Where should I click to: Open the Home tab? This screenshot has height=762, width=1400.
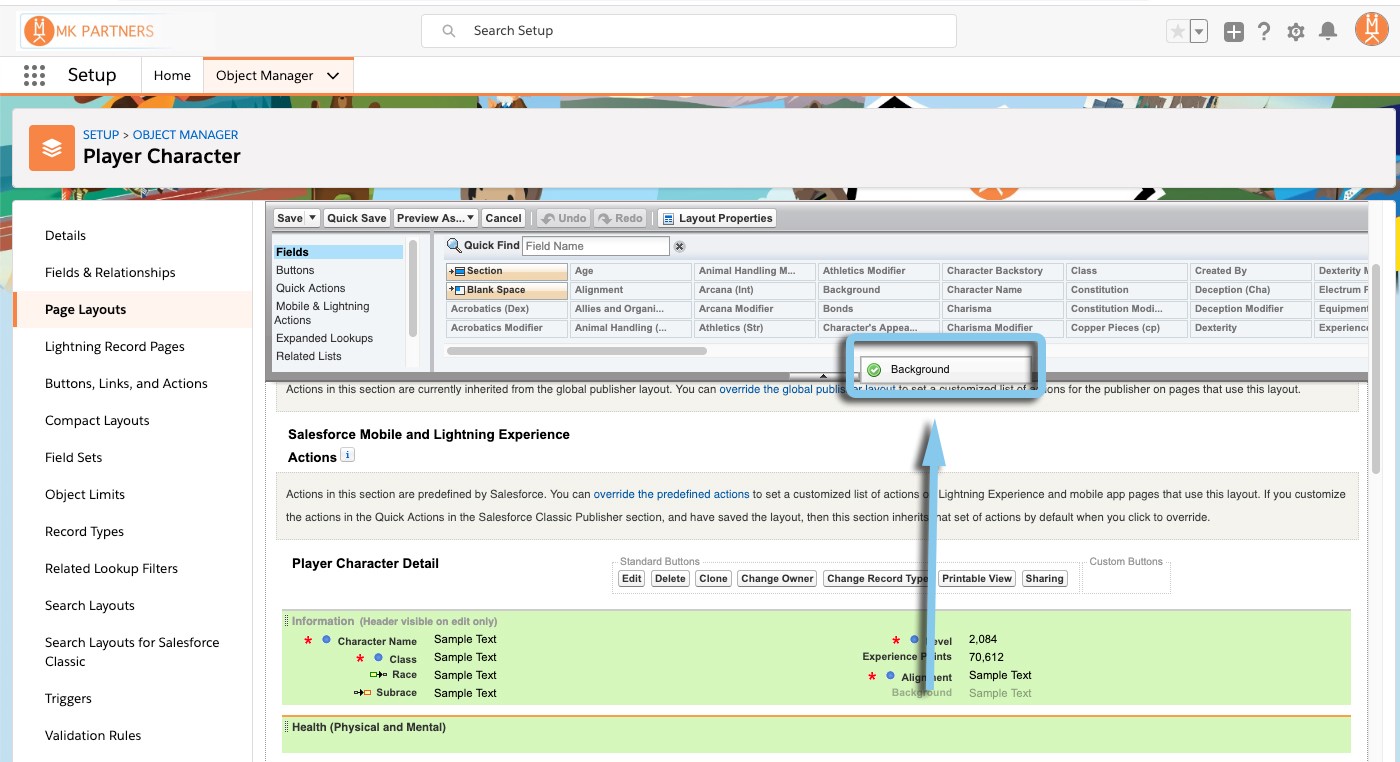pos(172,75)
